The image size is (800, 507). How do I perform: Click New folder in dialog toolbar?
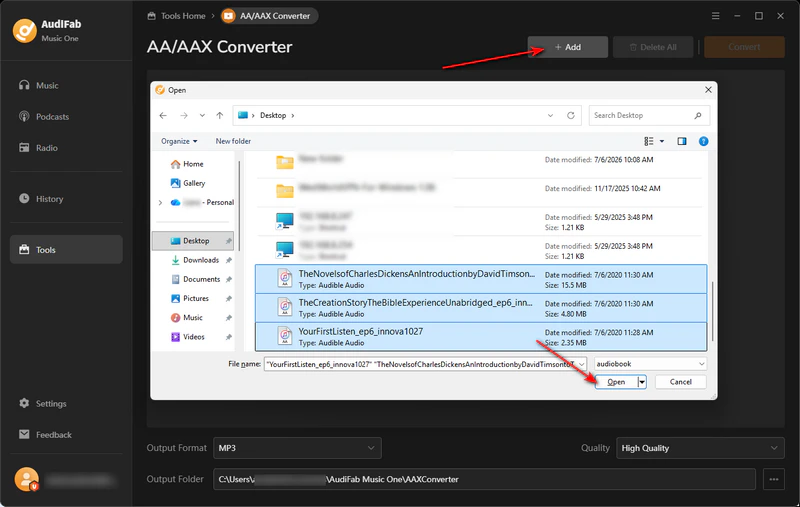coord(233,141)
